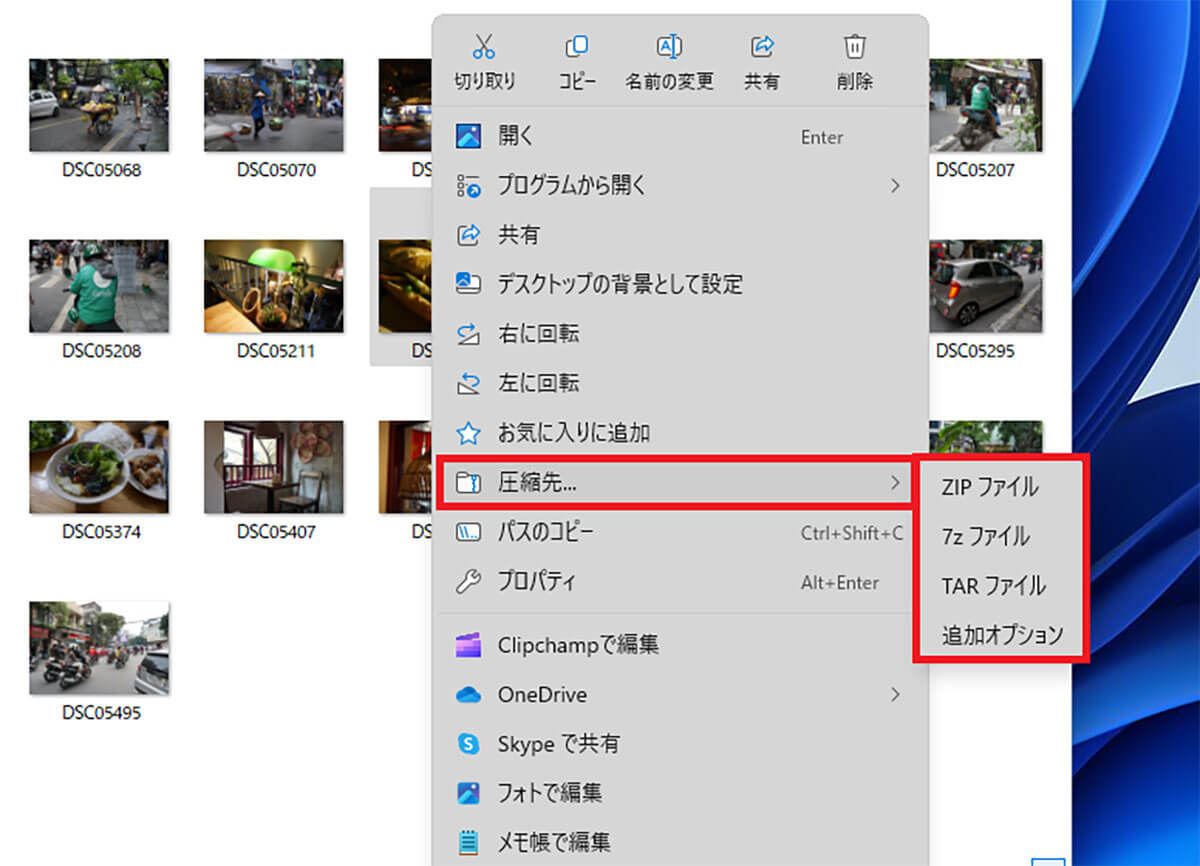
Task: Click the 切り取り (Cut) scissors icon
Action: coord(484,48)
